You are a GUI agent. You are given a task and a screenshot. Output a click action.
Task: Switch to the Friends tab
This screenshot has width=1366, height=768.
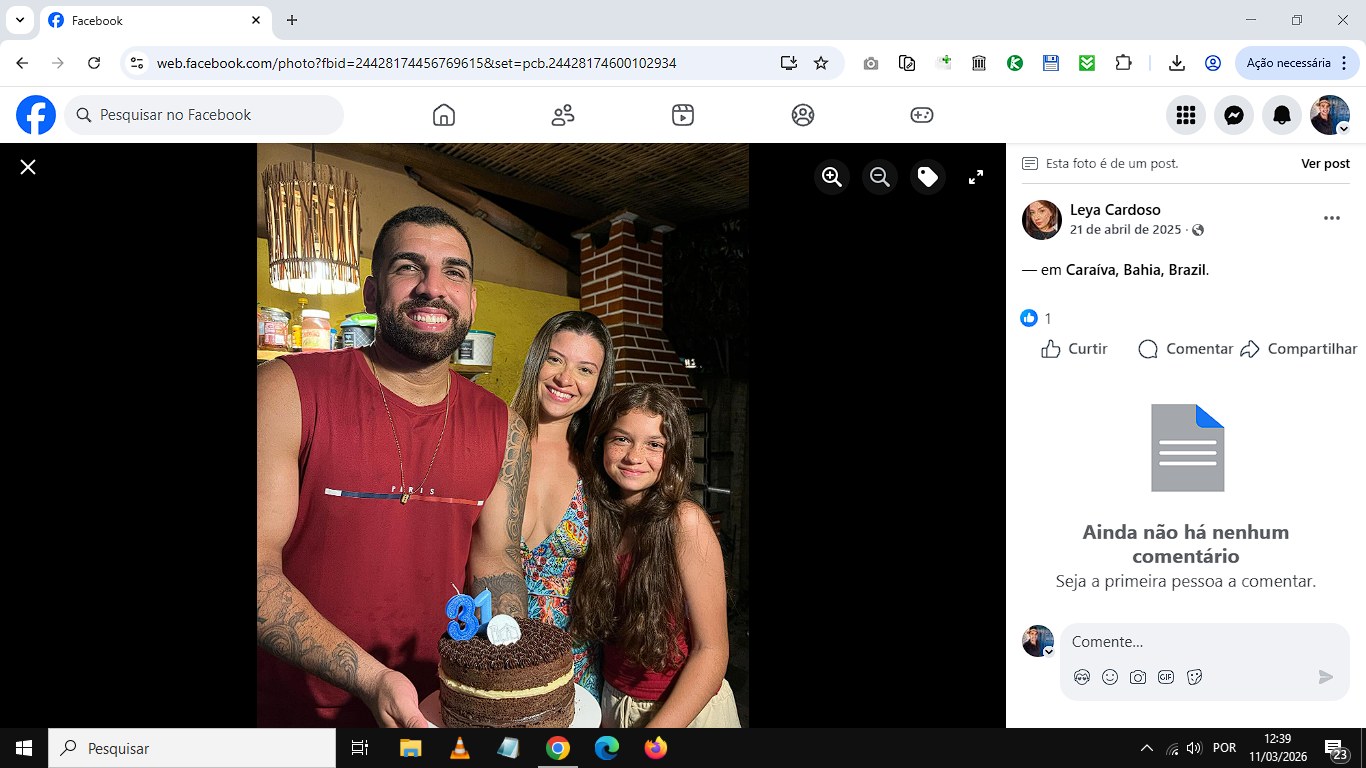point(563,115)
